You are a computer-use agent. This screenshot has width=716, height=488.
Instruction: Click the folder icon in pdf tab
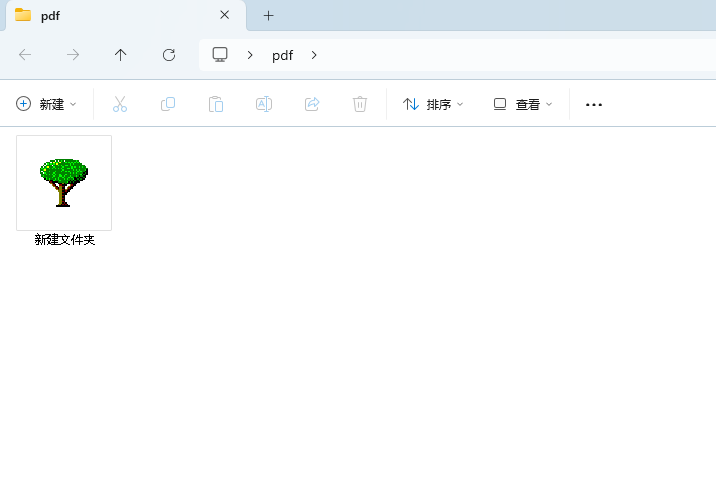23,15
